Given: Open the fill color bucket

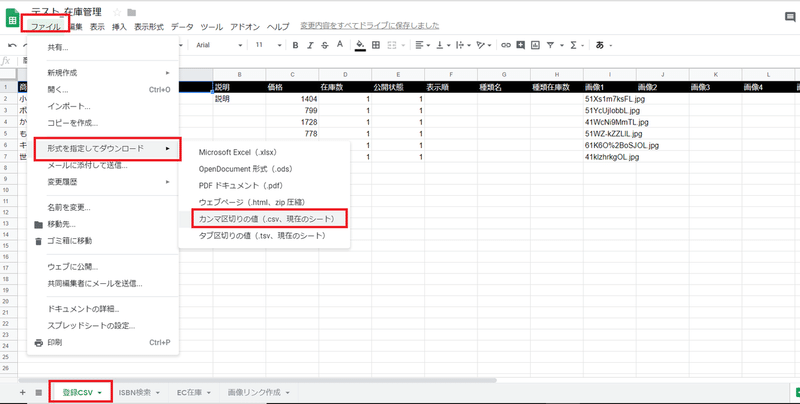Looking at the screenshot, I should click(x=361, y=45).
